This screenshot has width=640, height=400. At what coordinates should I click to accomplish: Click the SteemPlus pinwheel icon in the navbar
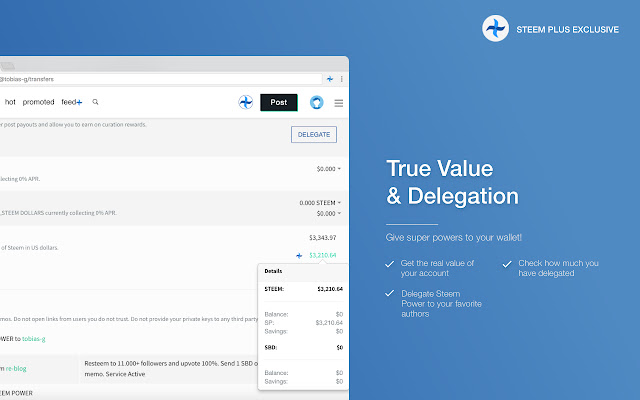coord(246,102)
